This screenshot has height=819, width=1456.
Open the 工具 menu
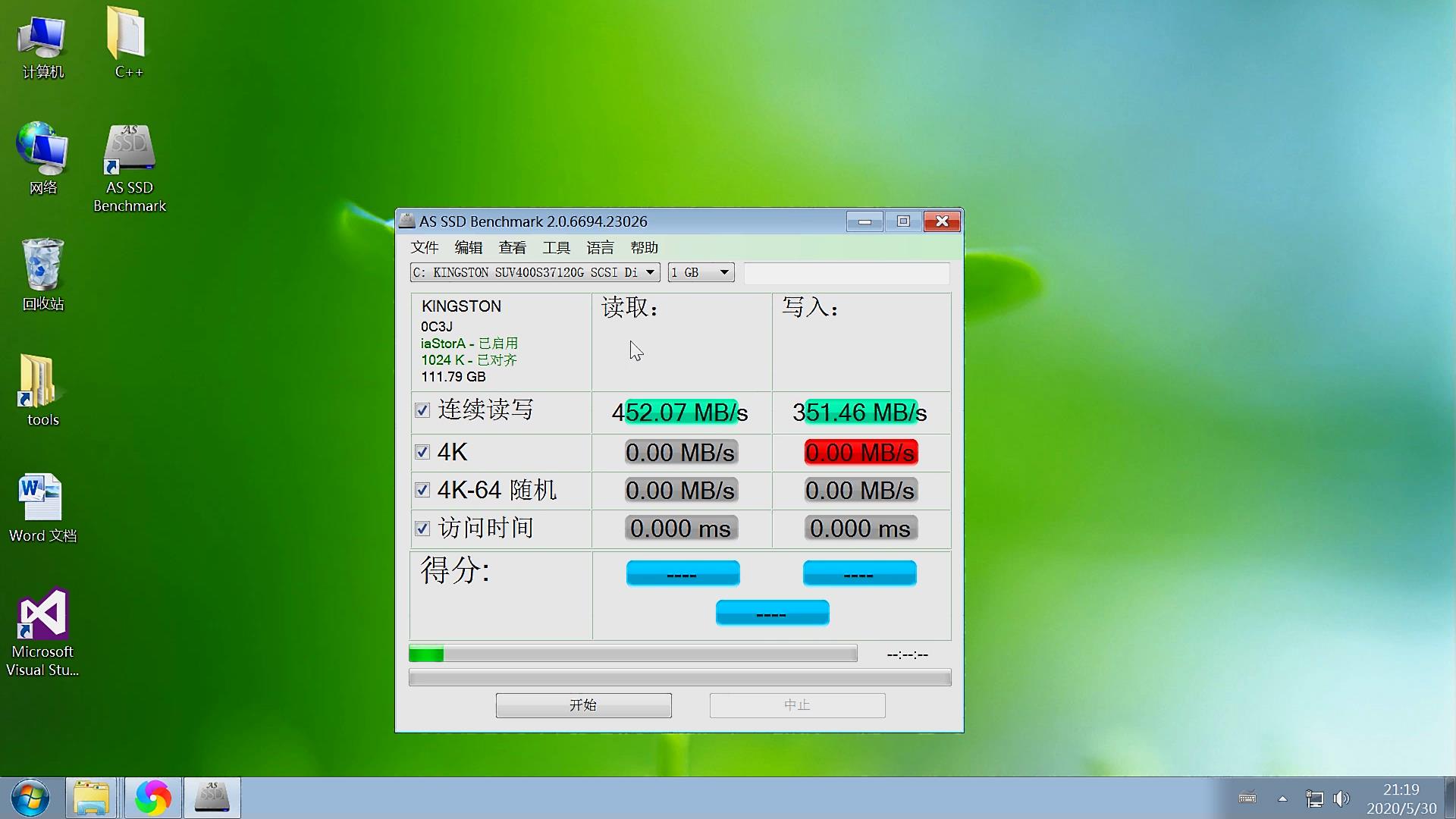coord(557,247)
